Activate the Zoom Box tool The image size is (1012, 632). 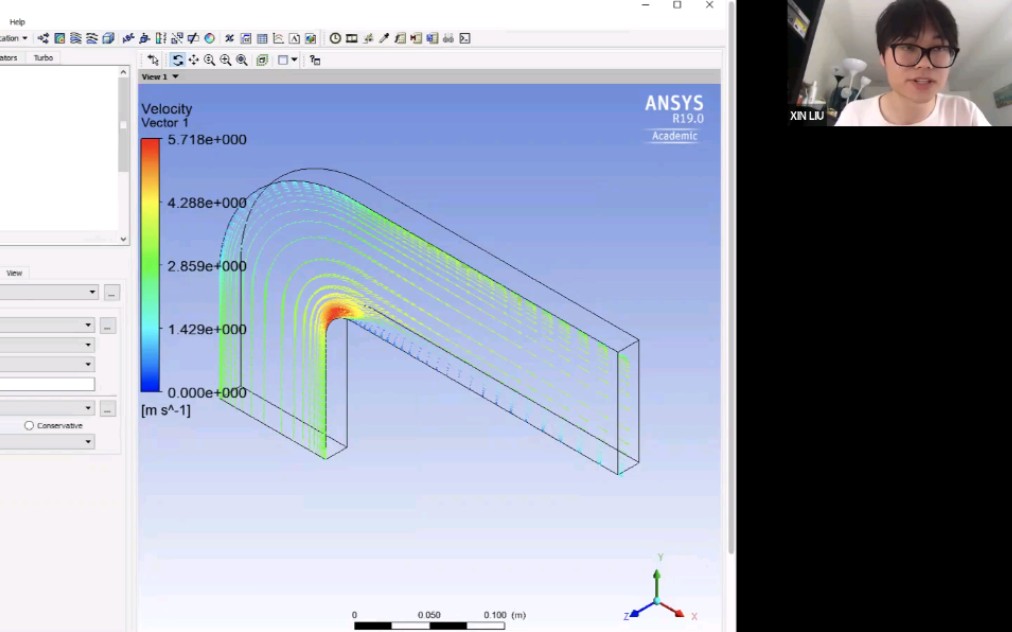click(x=209, y=59)
